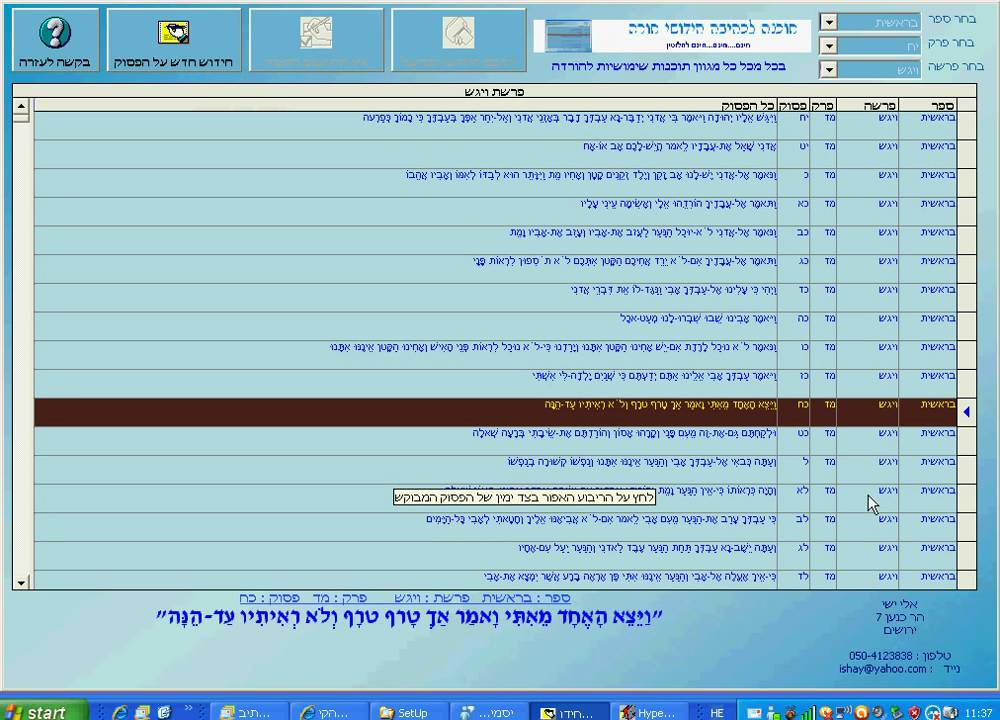1000x720 pixels.
Task: Expand the בחר פרשה dropdown arrow
Action: (828, 69)
